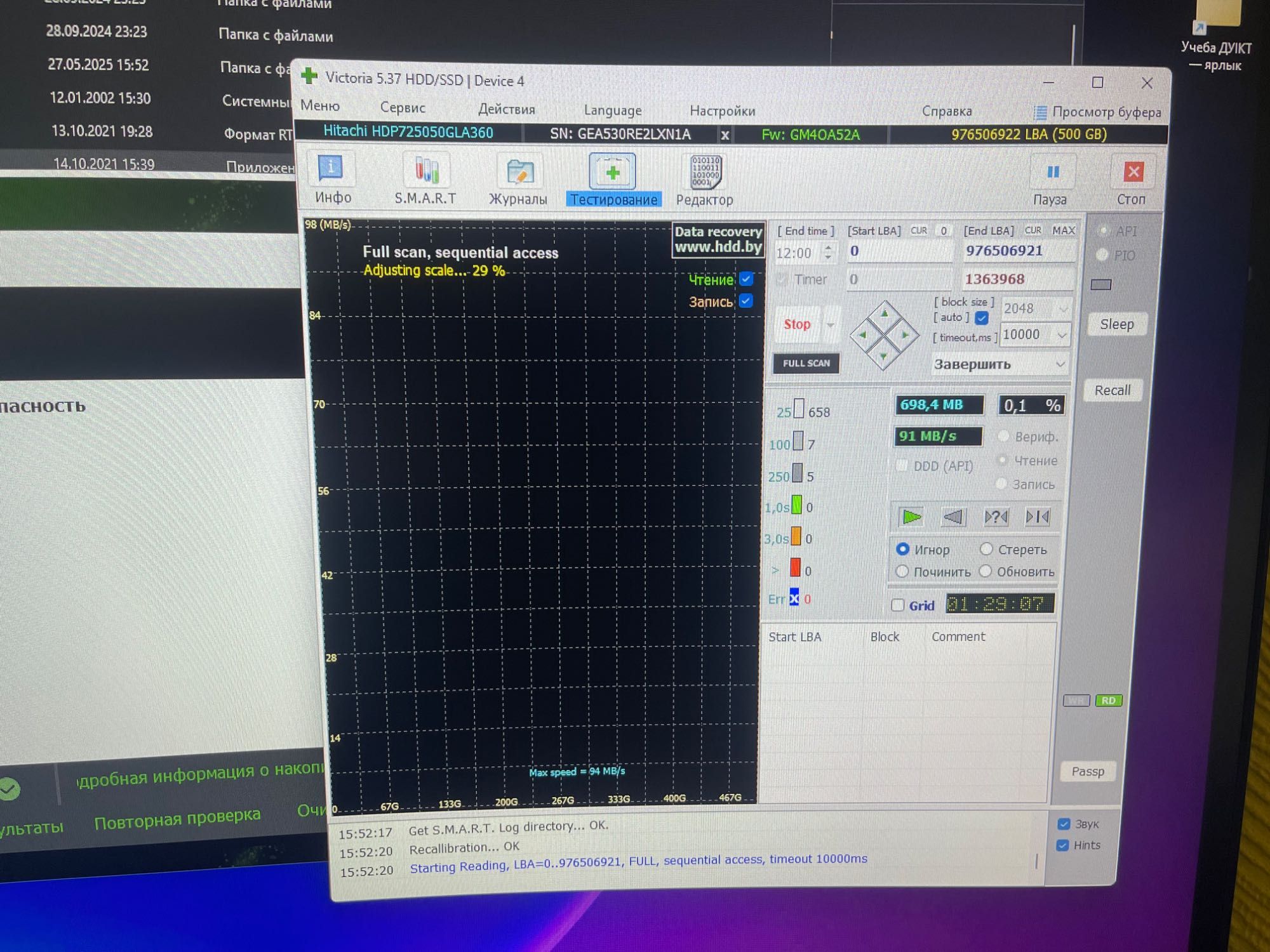Screen dimensions: 1270x952
Task: Click the Пауза pause icon
Action: [x=1052, y=171]
